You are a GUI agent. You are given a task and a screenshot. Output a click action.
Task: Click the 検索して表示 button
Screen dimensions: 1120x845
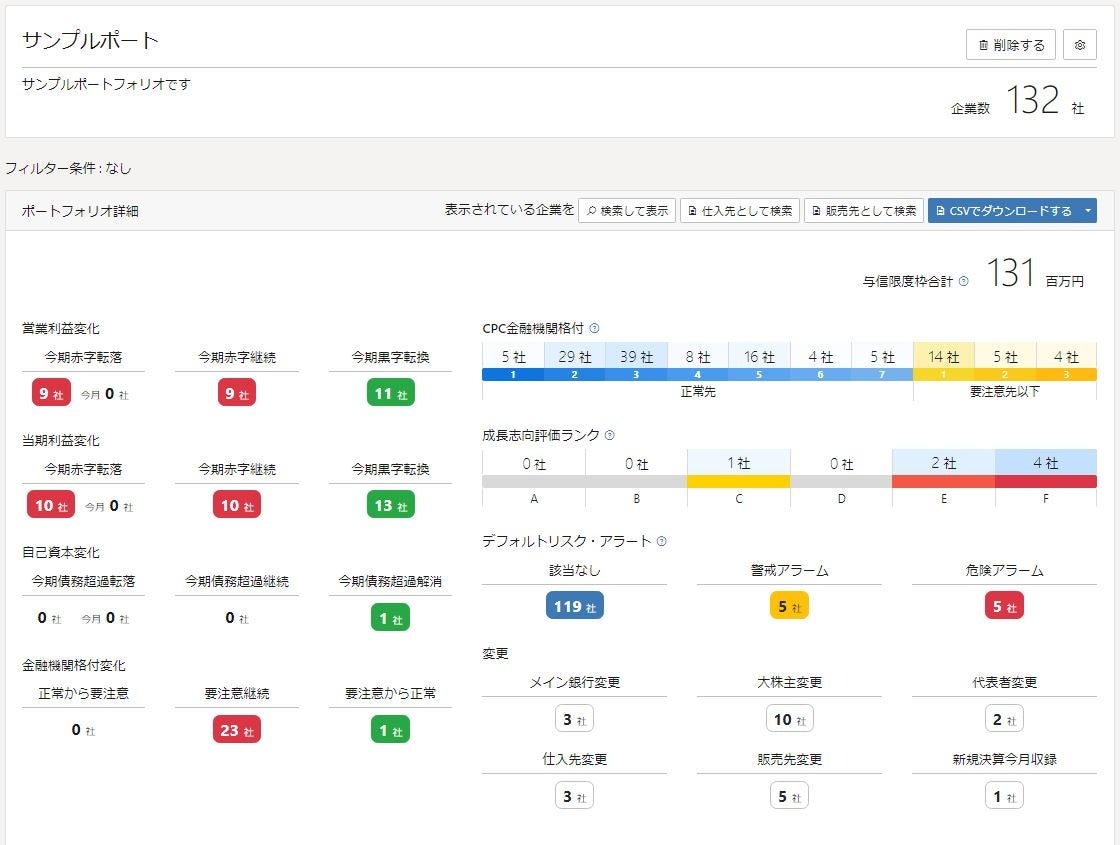(x=627, y=210)
